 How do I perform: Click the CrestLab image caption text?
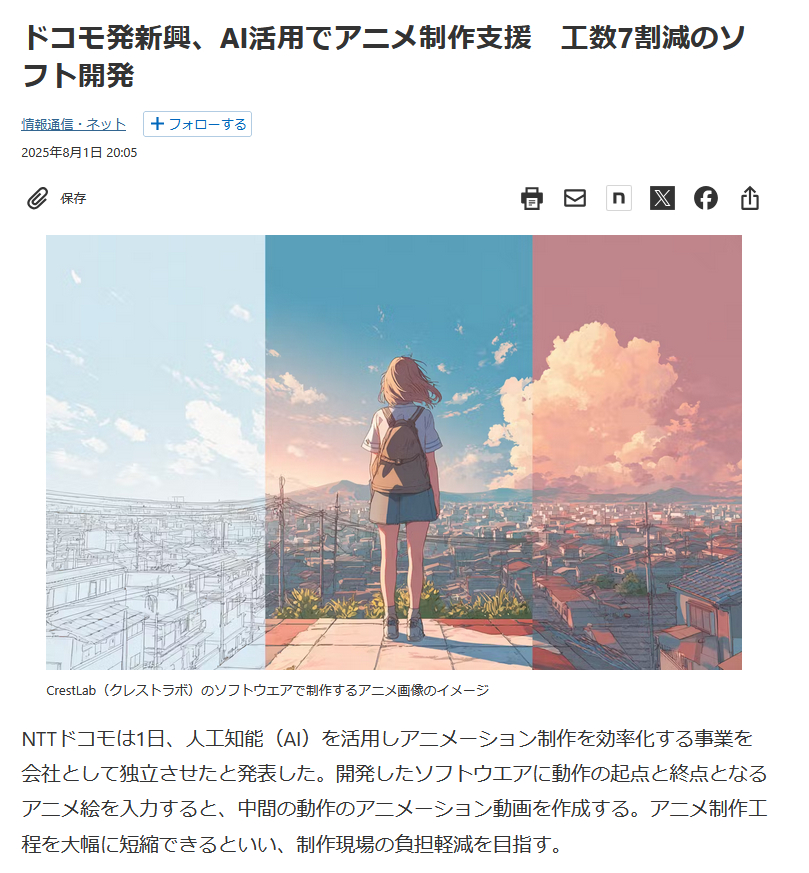pyautogui.click(x=267, y=690)
